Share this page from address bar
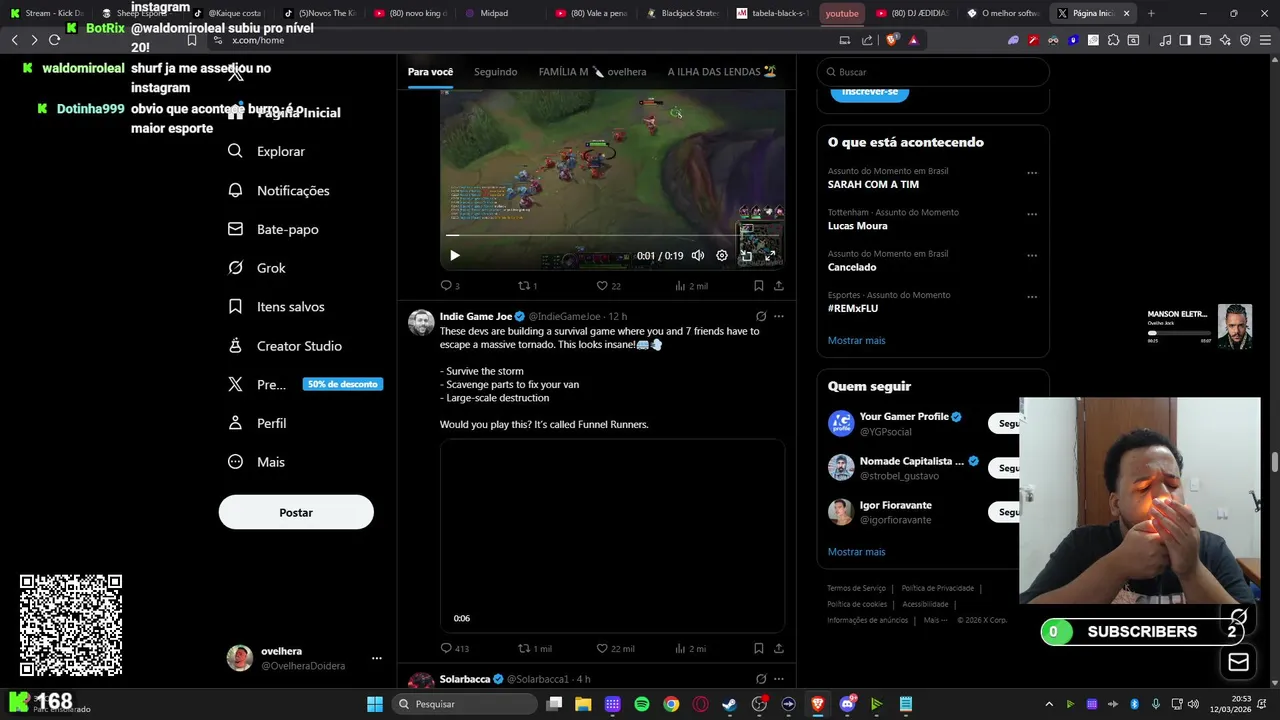The image size is (1280, 720). point(867,40)
